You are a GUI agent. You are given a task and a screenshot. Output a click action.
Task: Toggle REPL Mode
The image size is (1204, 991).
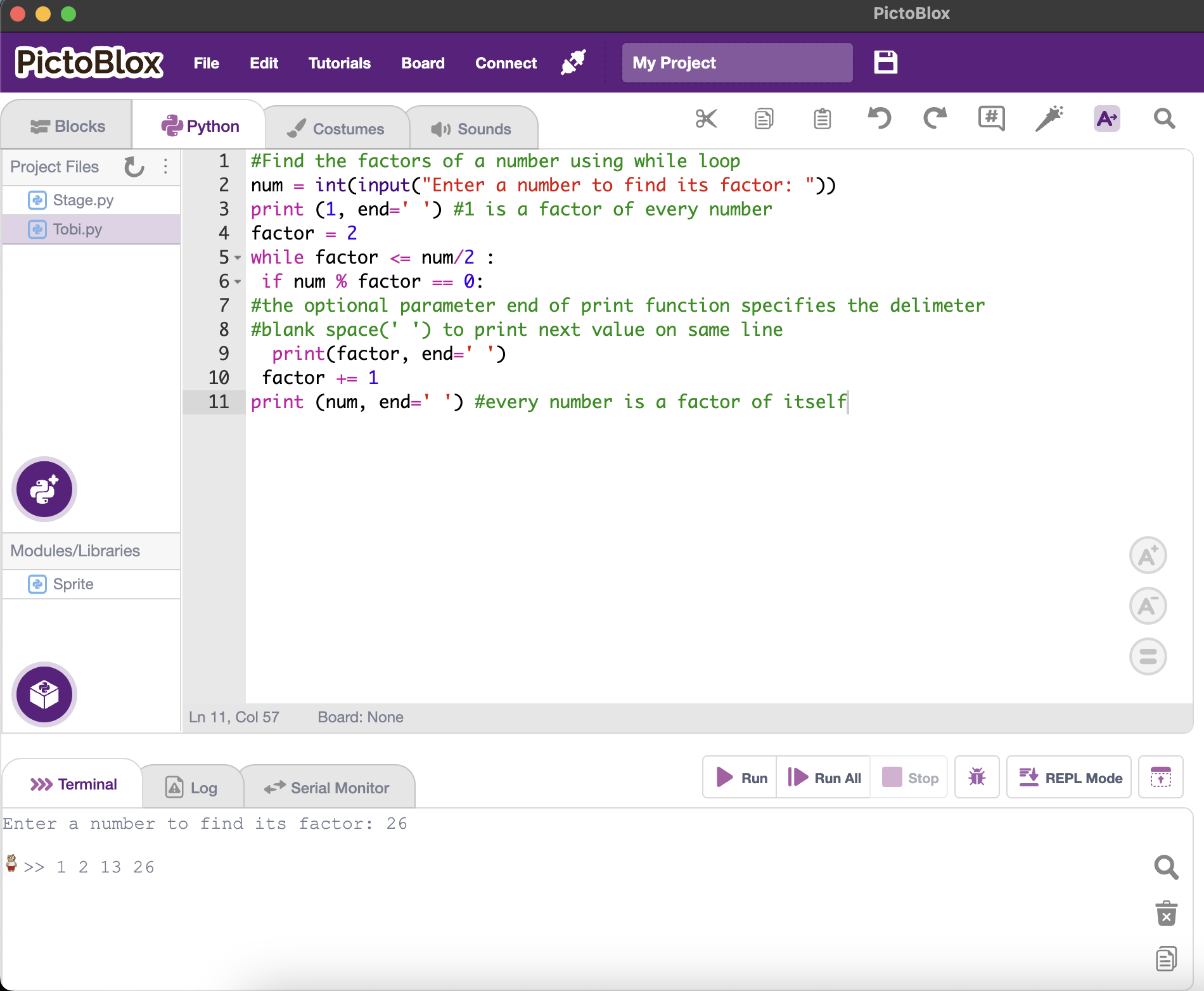[1069, 777]
